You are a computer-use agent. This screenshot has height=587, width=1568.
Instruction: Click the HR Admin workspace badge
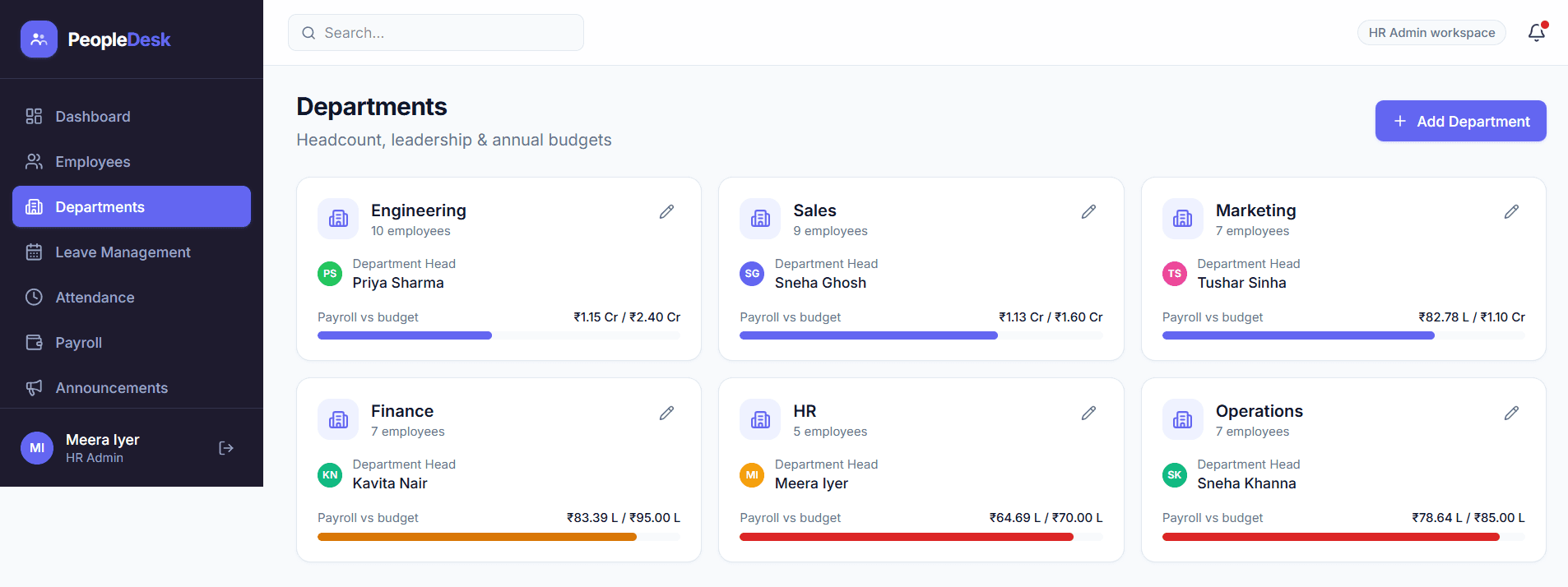[1431, 33]
